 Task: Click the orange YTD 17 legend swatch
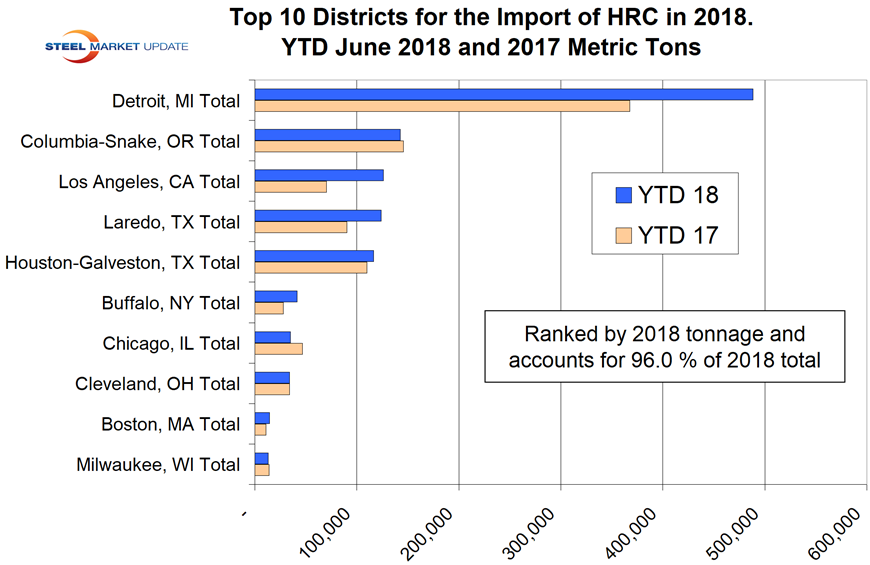tap(624, 236)
